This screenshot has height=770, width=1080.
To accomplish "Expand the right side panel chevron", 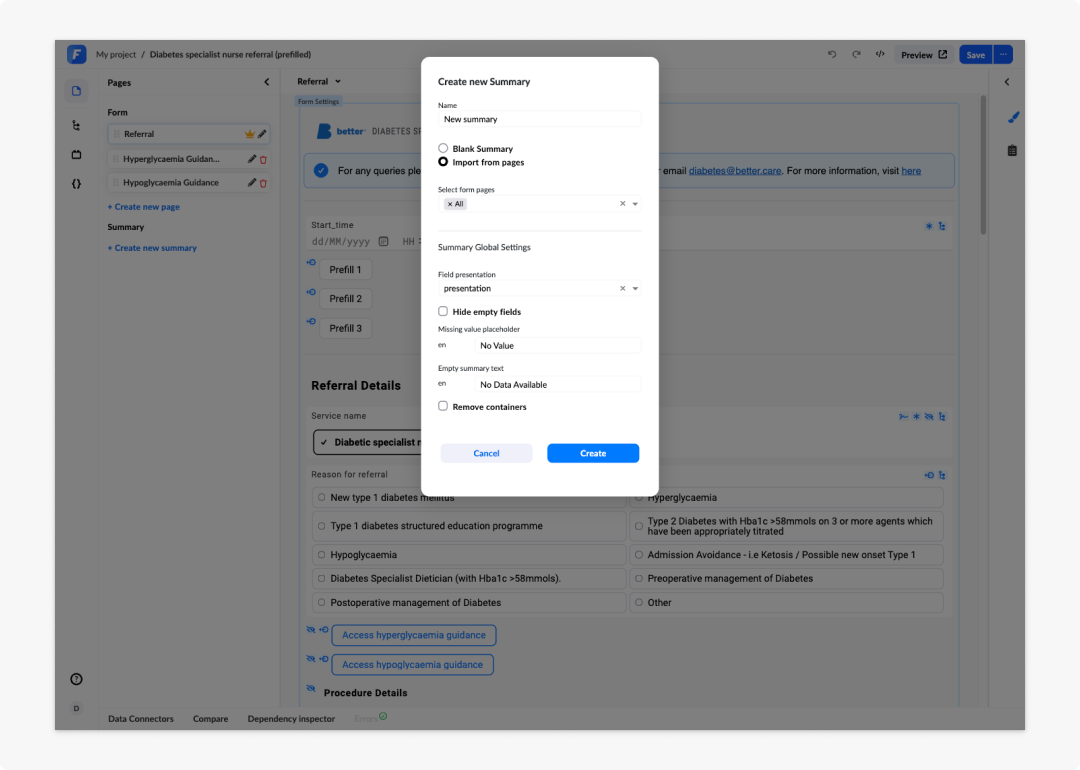I will click(x=1007, y=82).
